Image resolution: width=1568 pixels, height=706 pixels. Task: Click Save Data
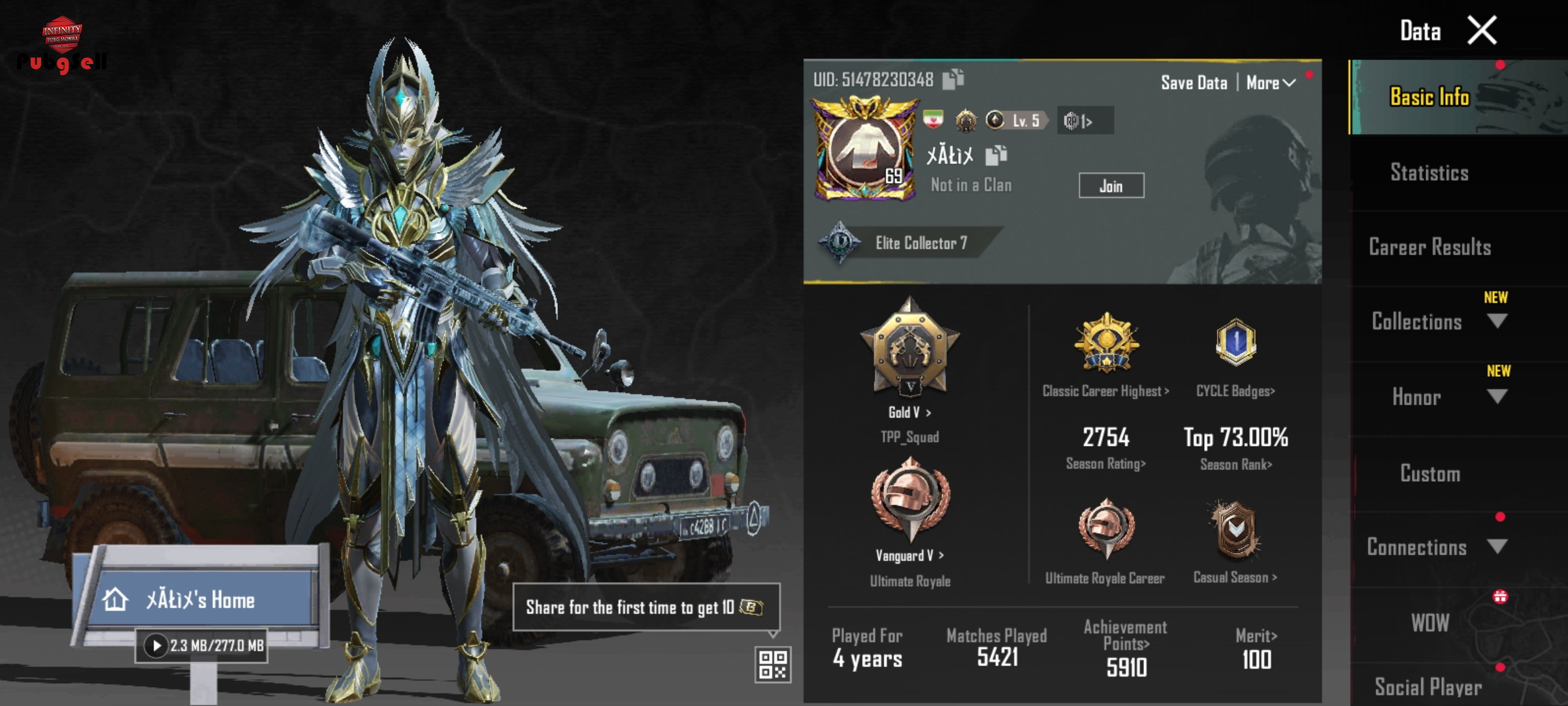click(x=1194, y=83)
